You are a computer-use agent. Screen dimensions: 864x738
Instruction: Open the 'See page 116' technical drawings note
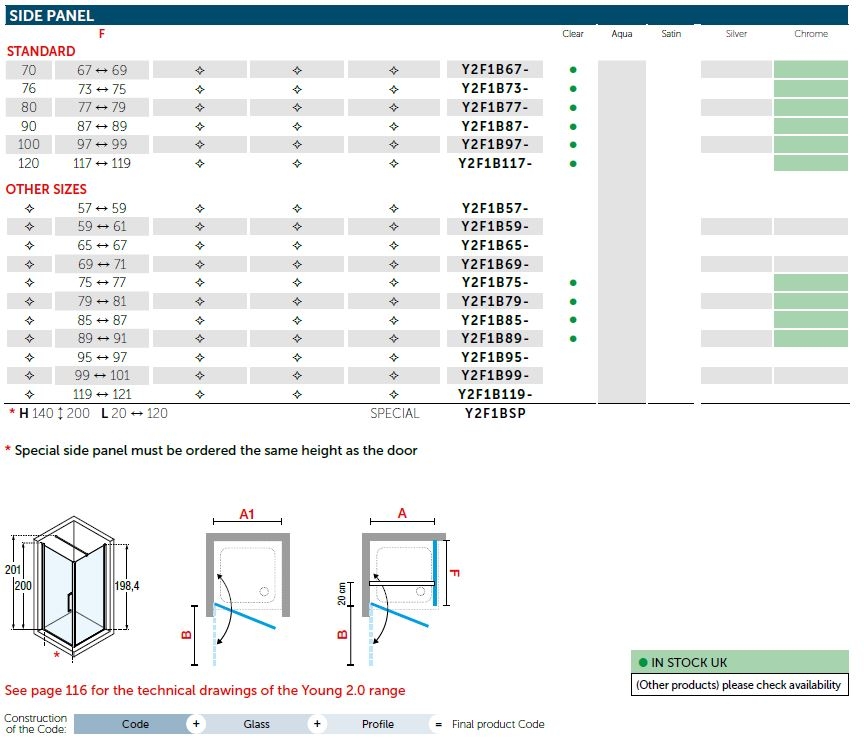[x=205, y=690]
